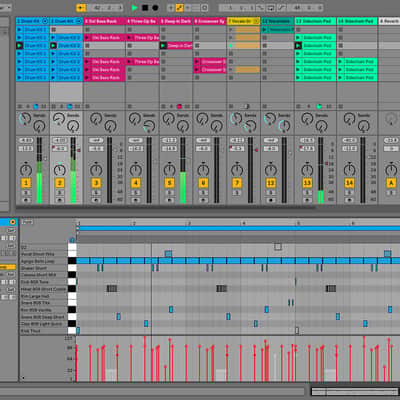Click the piano key beside Kick Thud
This screenshot has height=400, width=400.
[x=72, y=331]
